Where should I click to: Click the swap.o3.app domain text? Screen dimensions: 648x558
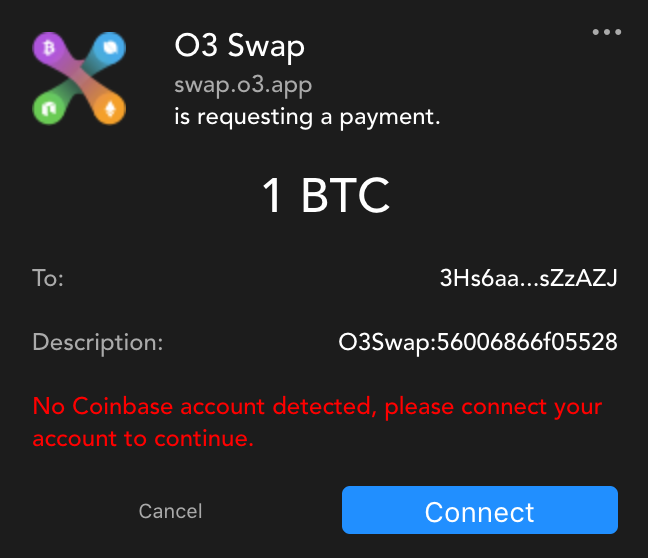point(243,86)
